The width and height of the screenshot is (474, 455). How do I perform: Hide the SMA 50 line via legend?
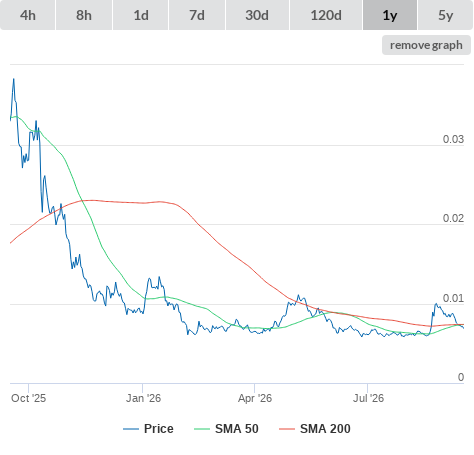click(237, 429)
